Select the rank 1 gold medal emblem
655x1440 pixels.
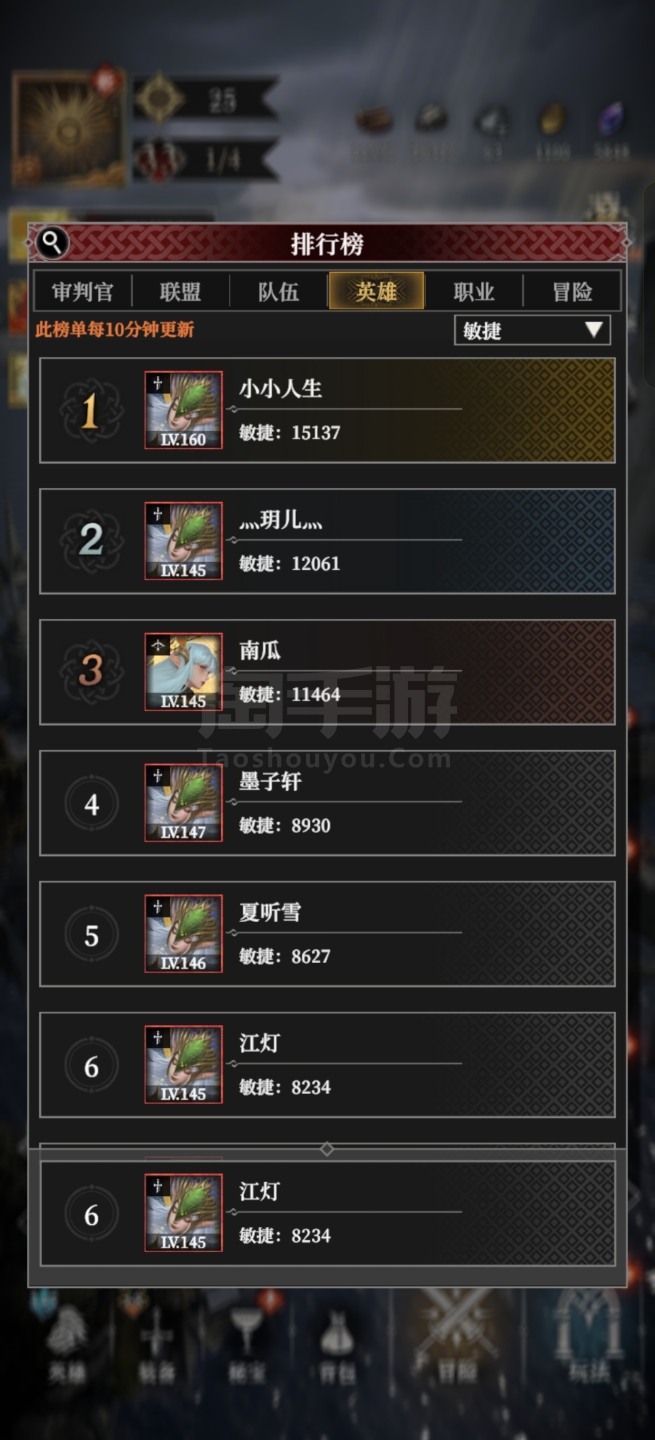click(90, 410)
